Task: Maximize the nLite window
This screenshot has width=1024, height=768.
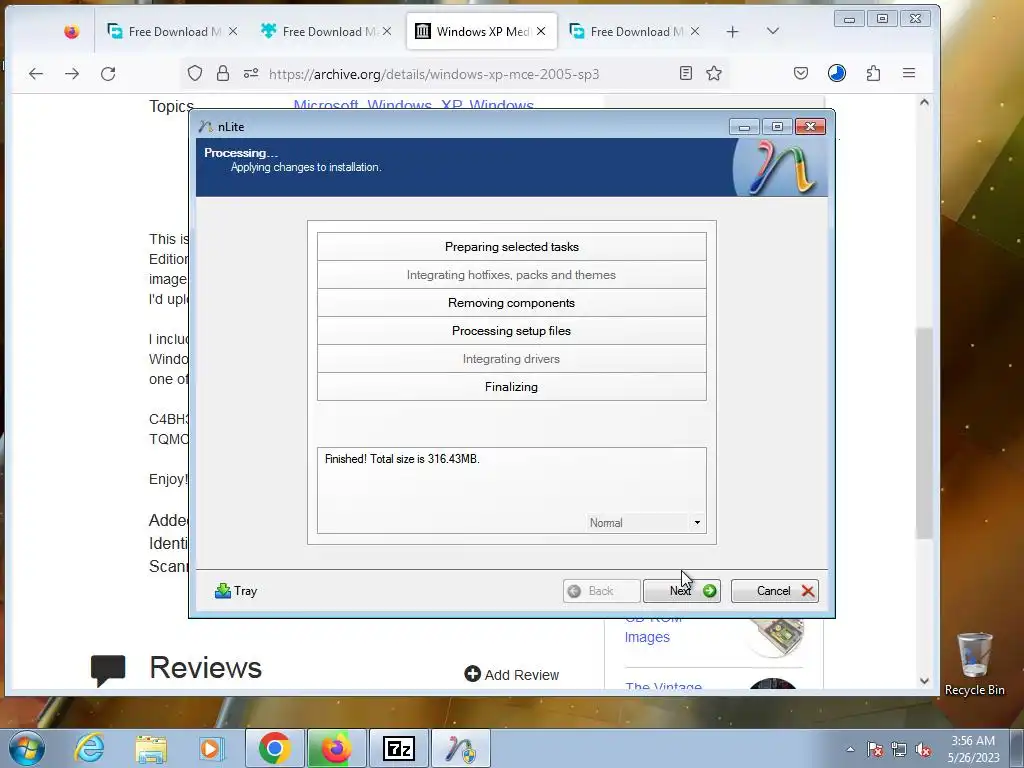Action: click(x=777, y=127)
